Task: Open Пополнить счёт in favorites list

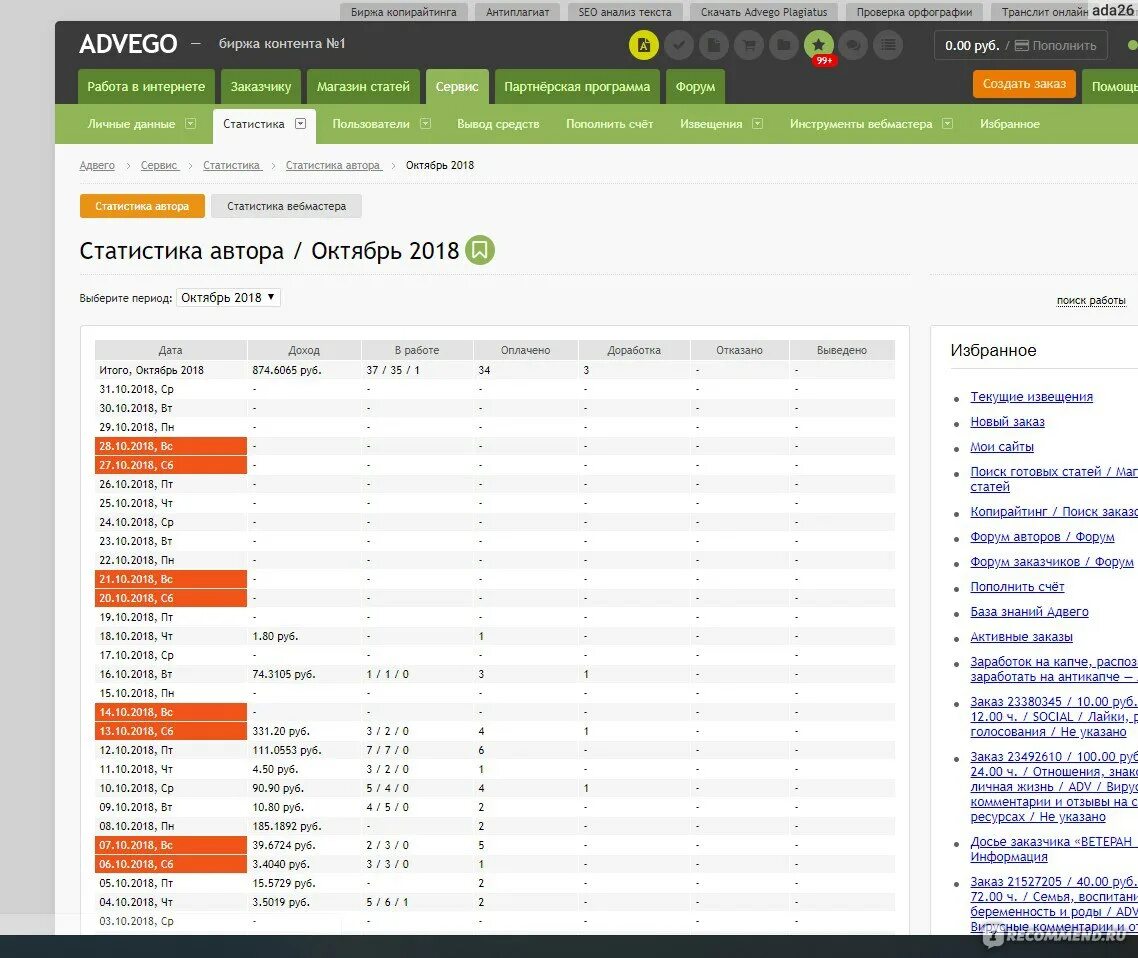Action: tap(1017, 586)
